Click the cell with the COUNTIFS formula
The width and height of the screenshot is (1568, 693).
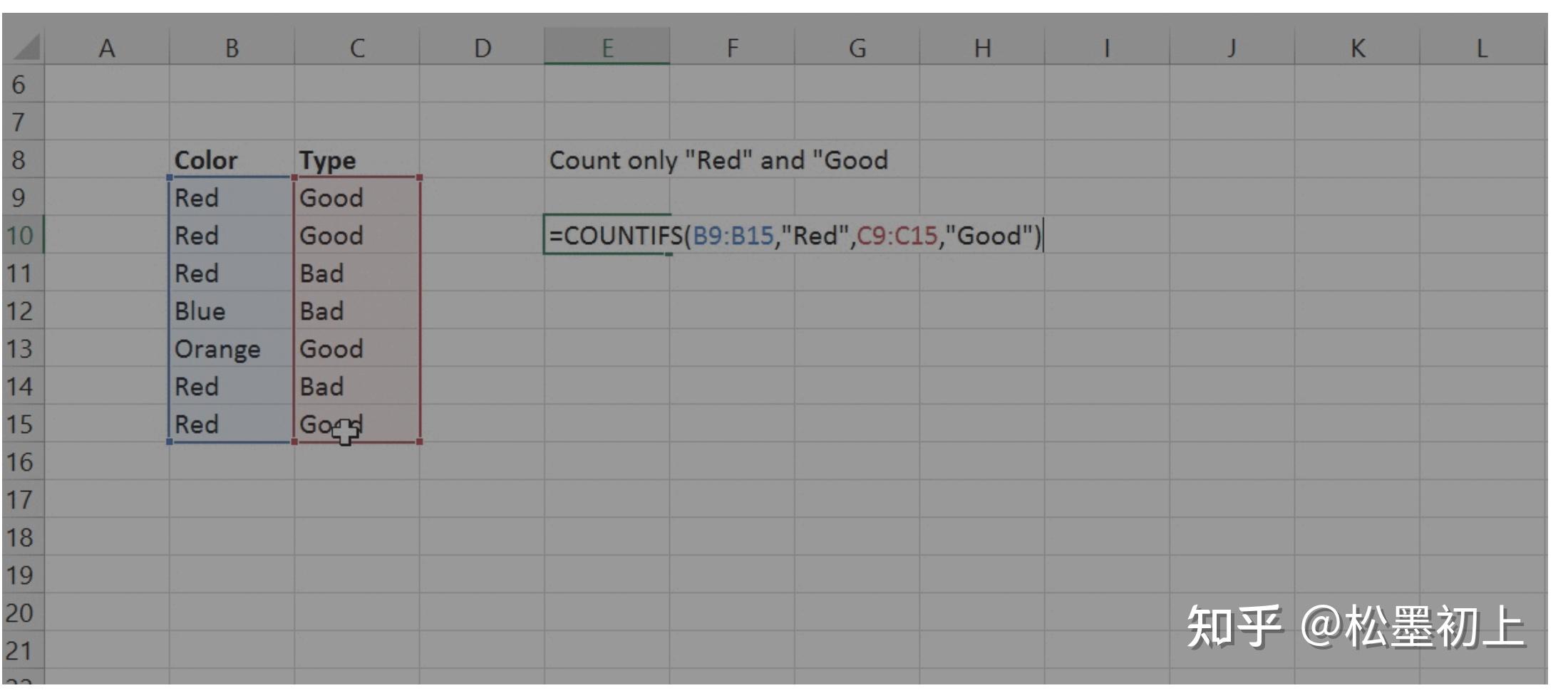607,236
